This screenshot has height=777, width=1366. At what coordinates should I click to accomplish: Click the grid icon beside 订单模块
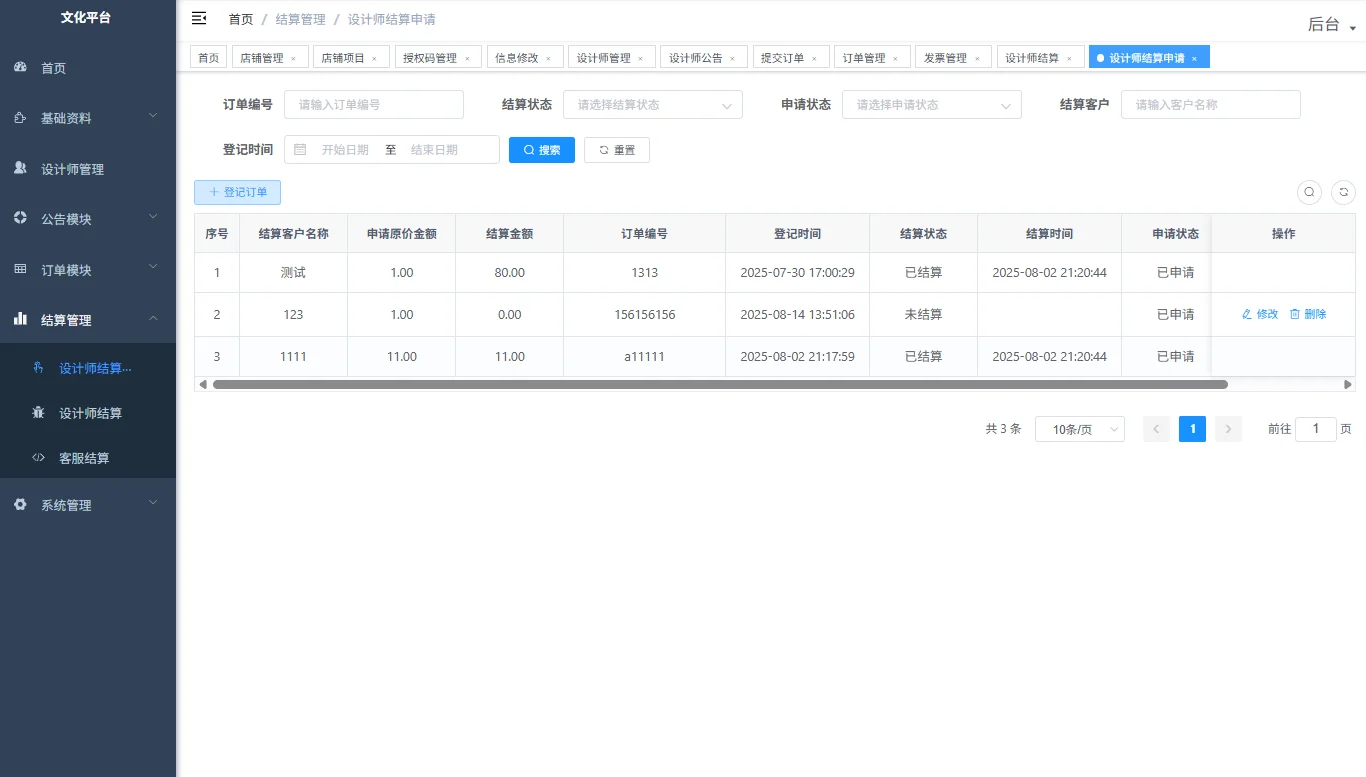[x=20, y=269]
